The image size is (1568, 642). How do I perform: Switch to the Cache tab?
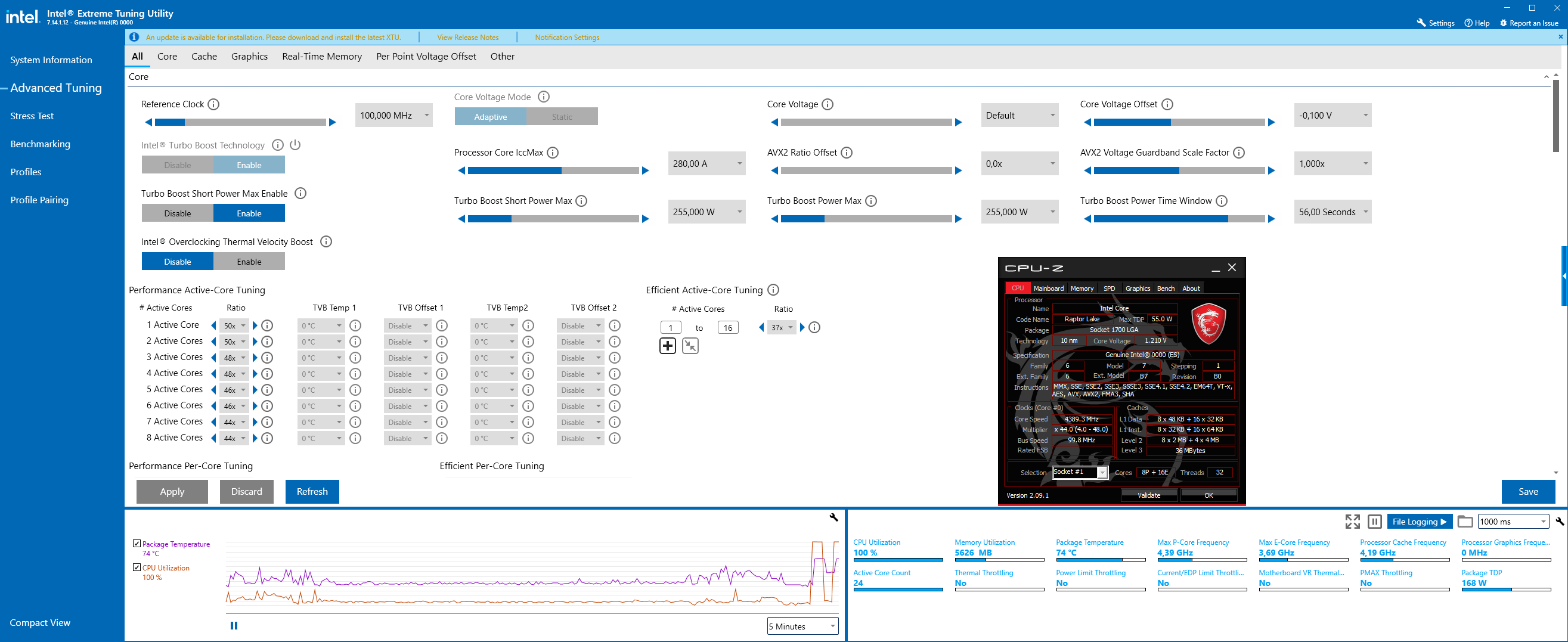pyautogui.click(x=204, y=56)
